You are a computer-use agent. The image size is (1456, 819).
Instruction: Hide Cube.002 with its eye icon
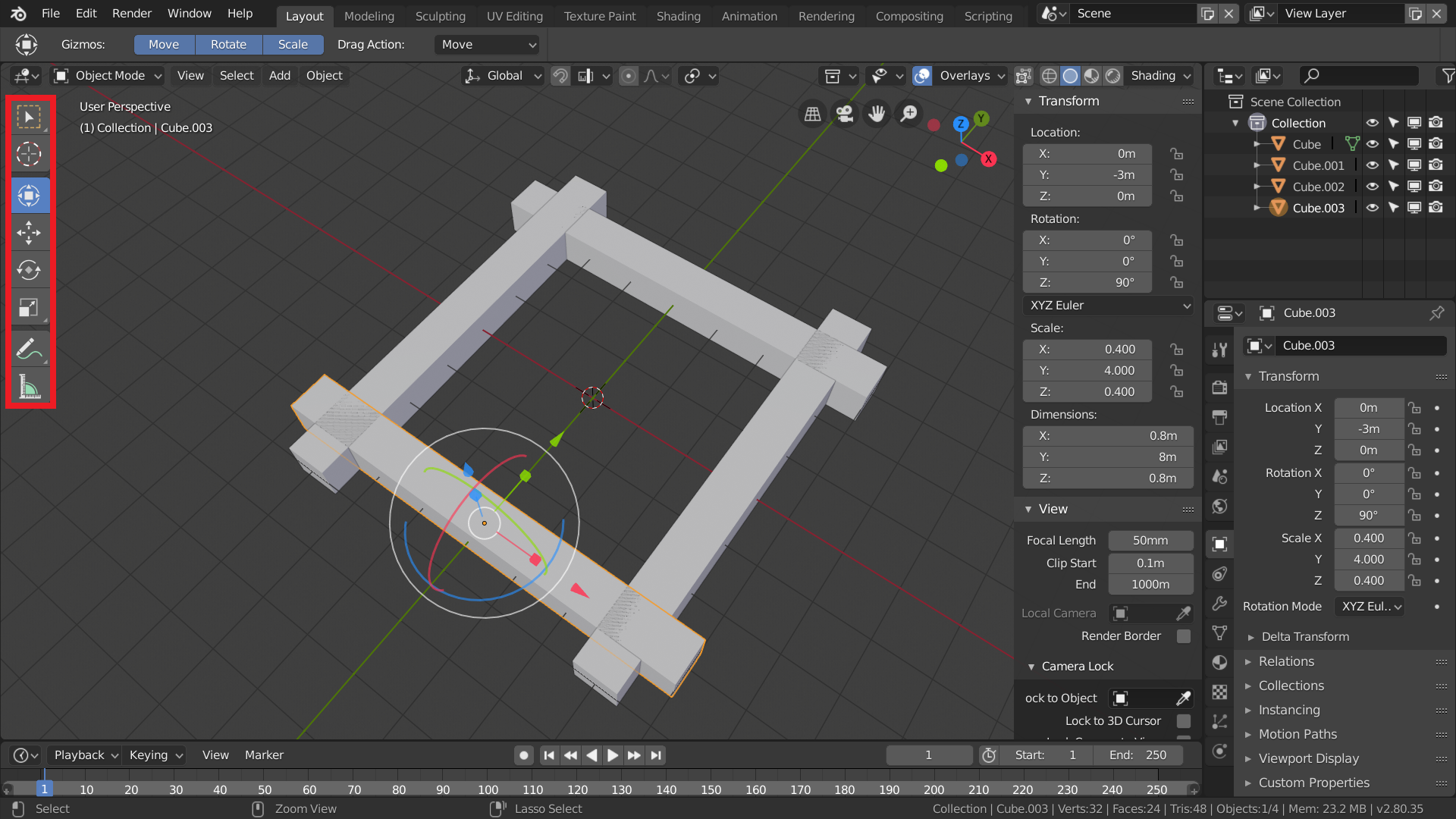[1373, 187]
